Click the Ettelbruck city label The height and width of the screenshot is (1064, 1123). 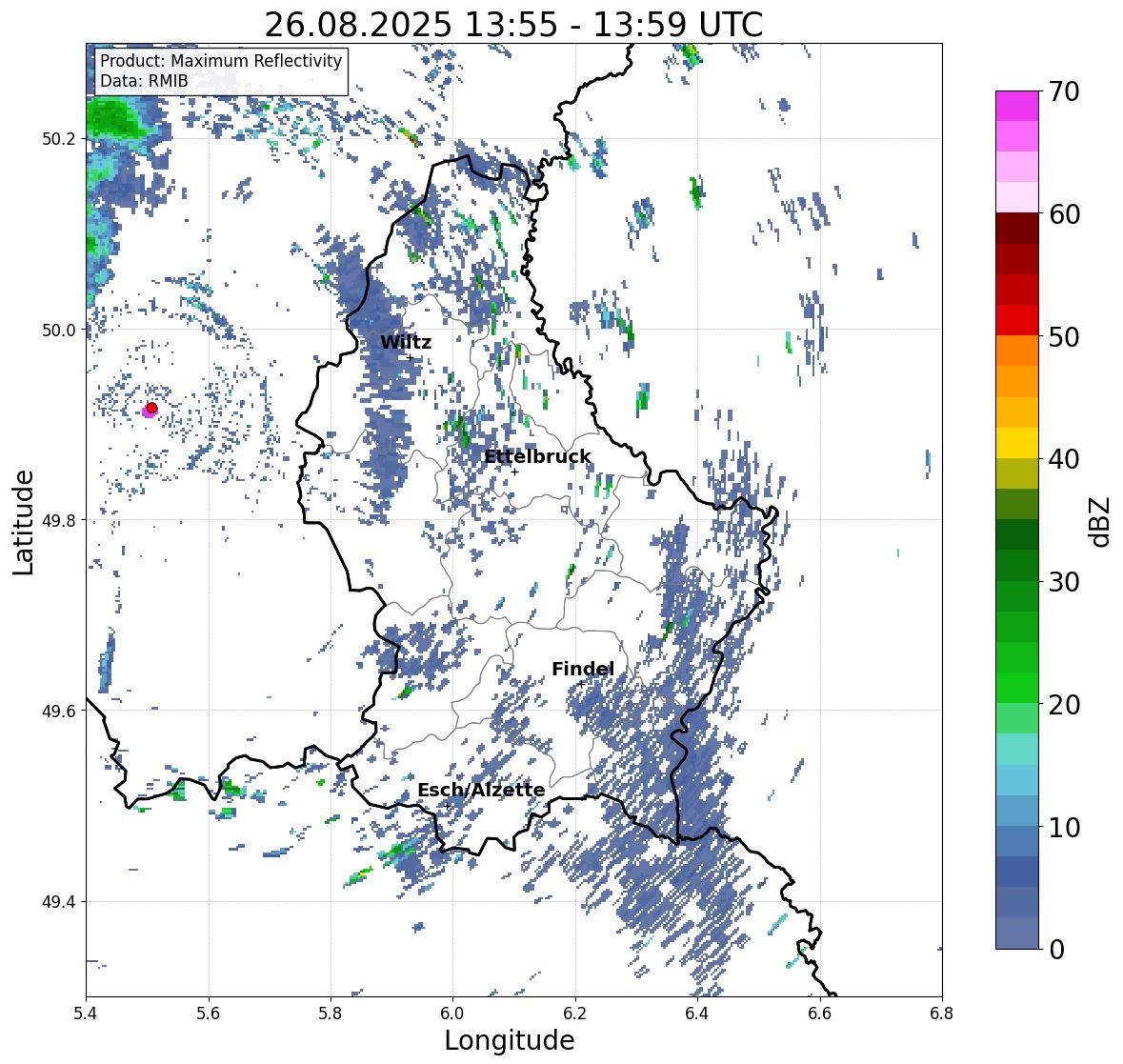(x=537, y=457)
